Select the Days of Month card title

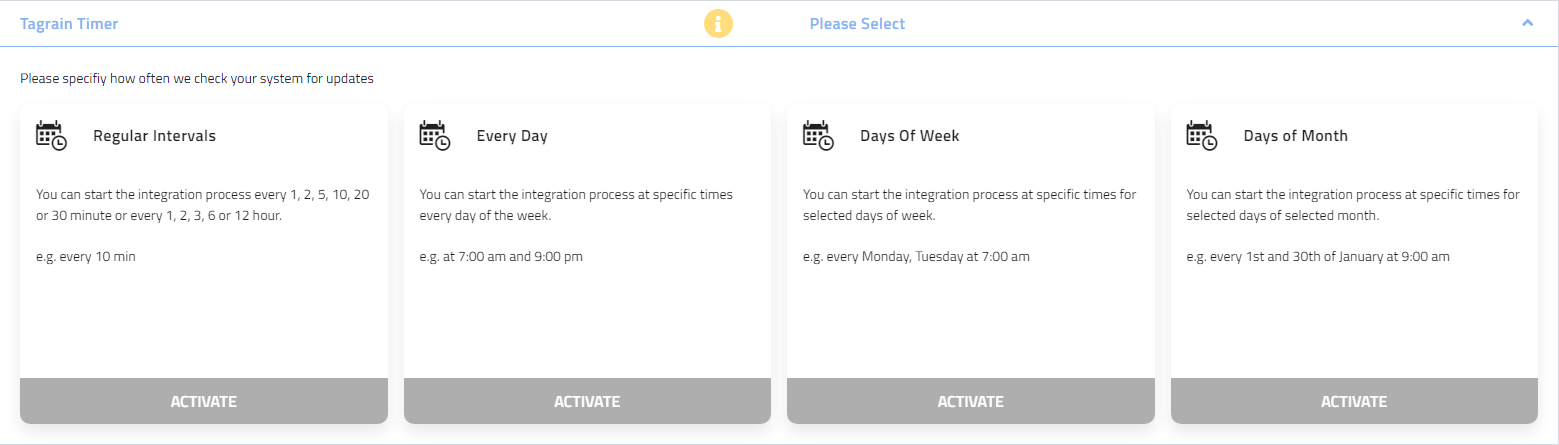[1295, 136]
